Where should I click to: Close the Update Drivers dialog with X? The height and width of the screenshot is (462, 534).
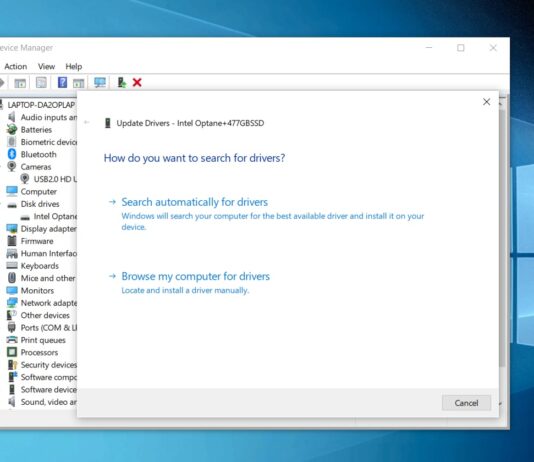[x=486, y=102]
